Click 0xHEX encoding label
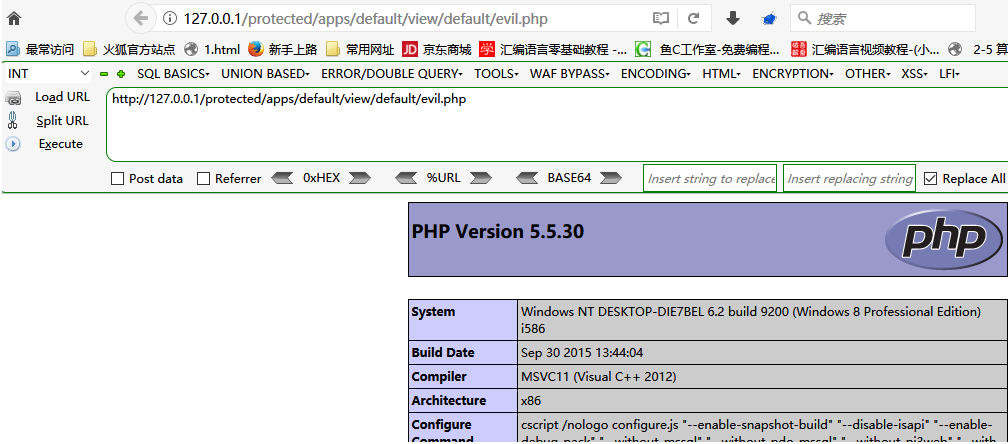Viewport: 1008px width, 444px height. [x=321, y=178]
